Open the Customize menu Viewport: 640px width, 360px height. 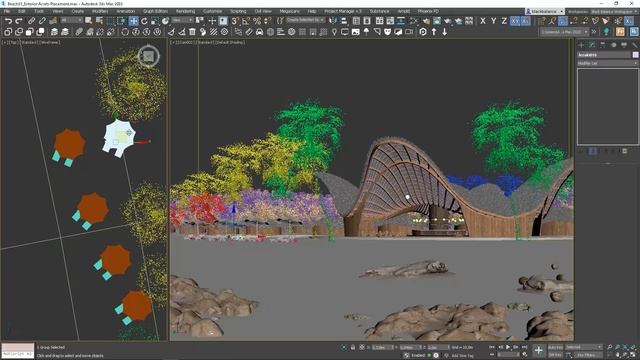(212, 11)
